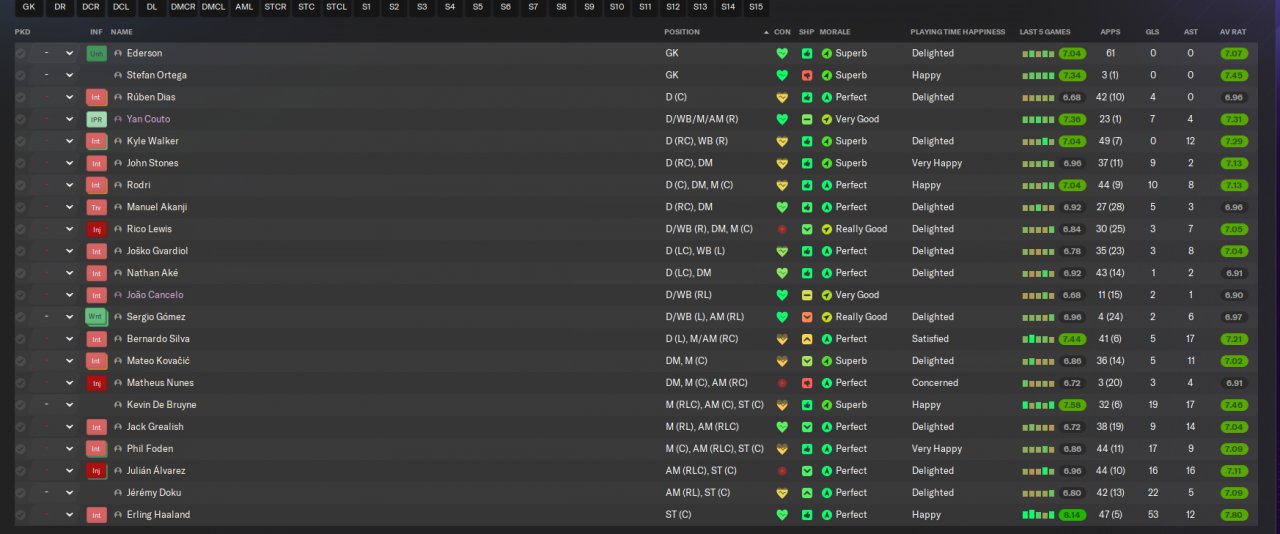The image size is (1280, 534).
Task: Open the position dropdown arrow for Jack Grealish
Action: point(69,427)
